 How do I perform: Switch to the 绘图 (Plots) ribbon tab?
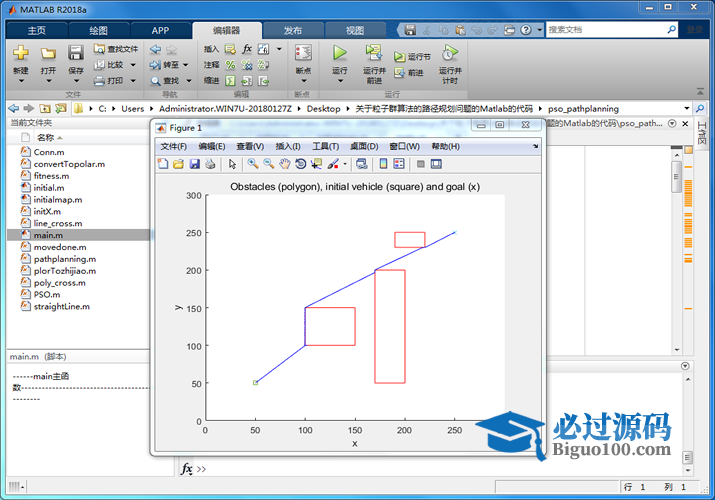point(98,30)
